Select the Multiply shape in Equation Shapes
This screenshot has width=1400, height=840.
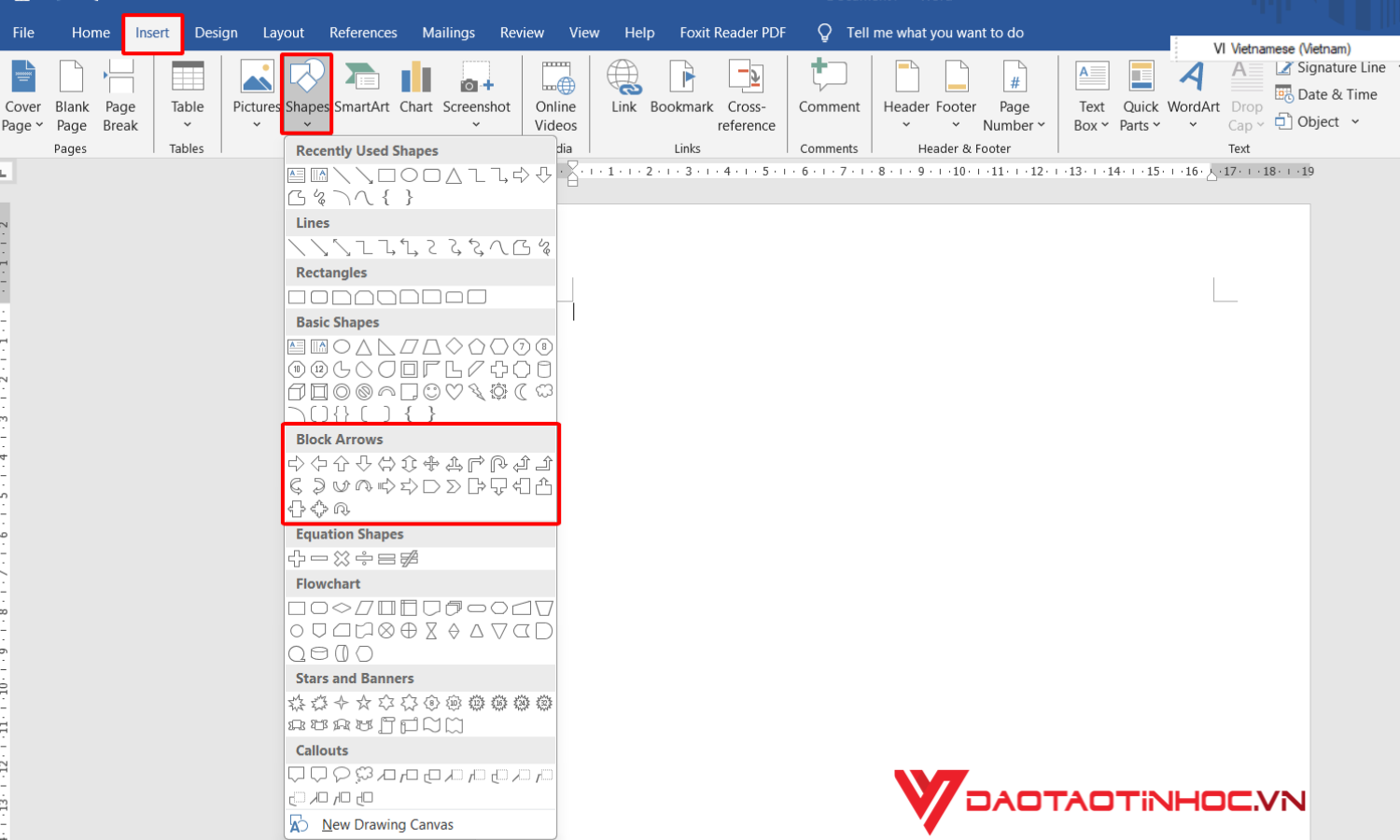pos(342,559)
